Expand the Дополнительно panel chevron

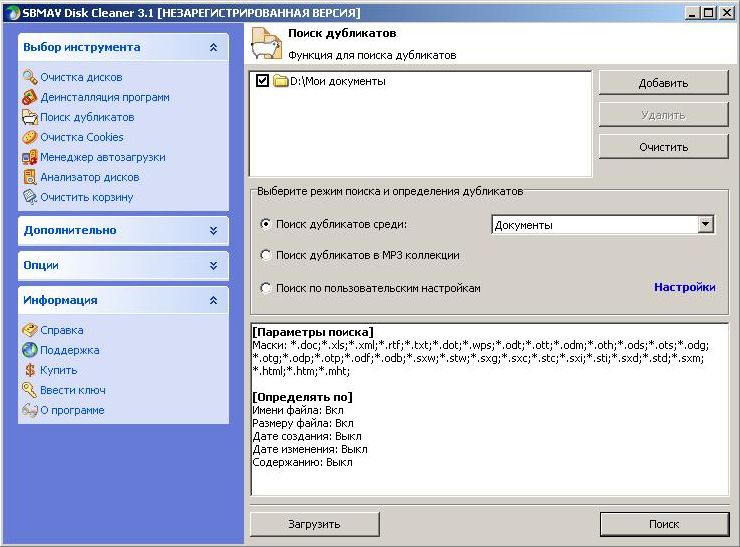tap(213, 230)
